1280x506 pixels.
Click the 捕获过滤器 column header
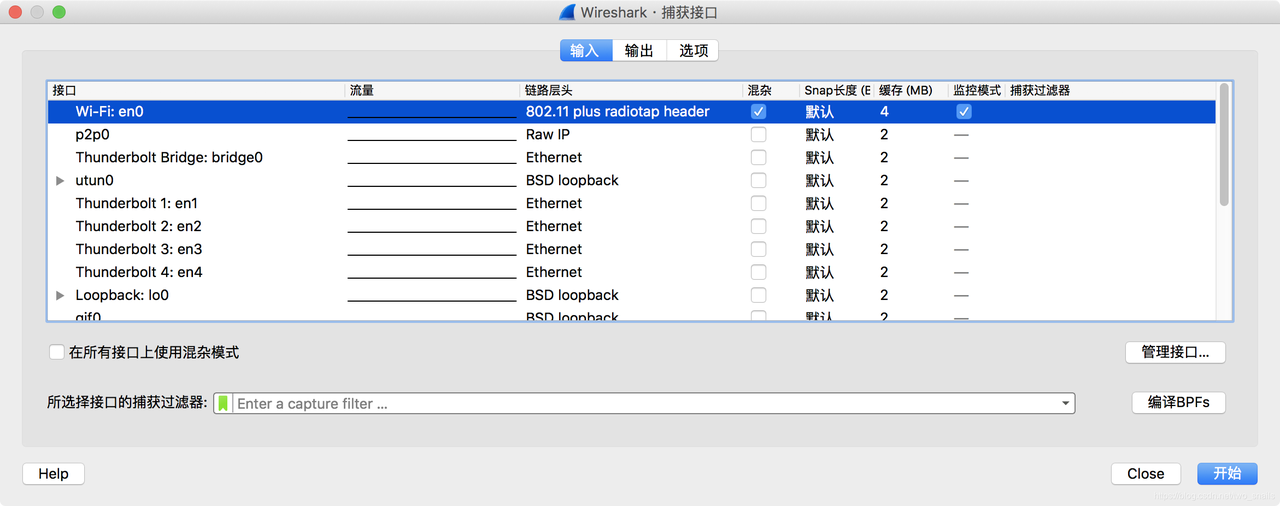[1110, 91]
